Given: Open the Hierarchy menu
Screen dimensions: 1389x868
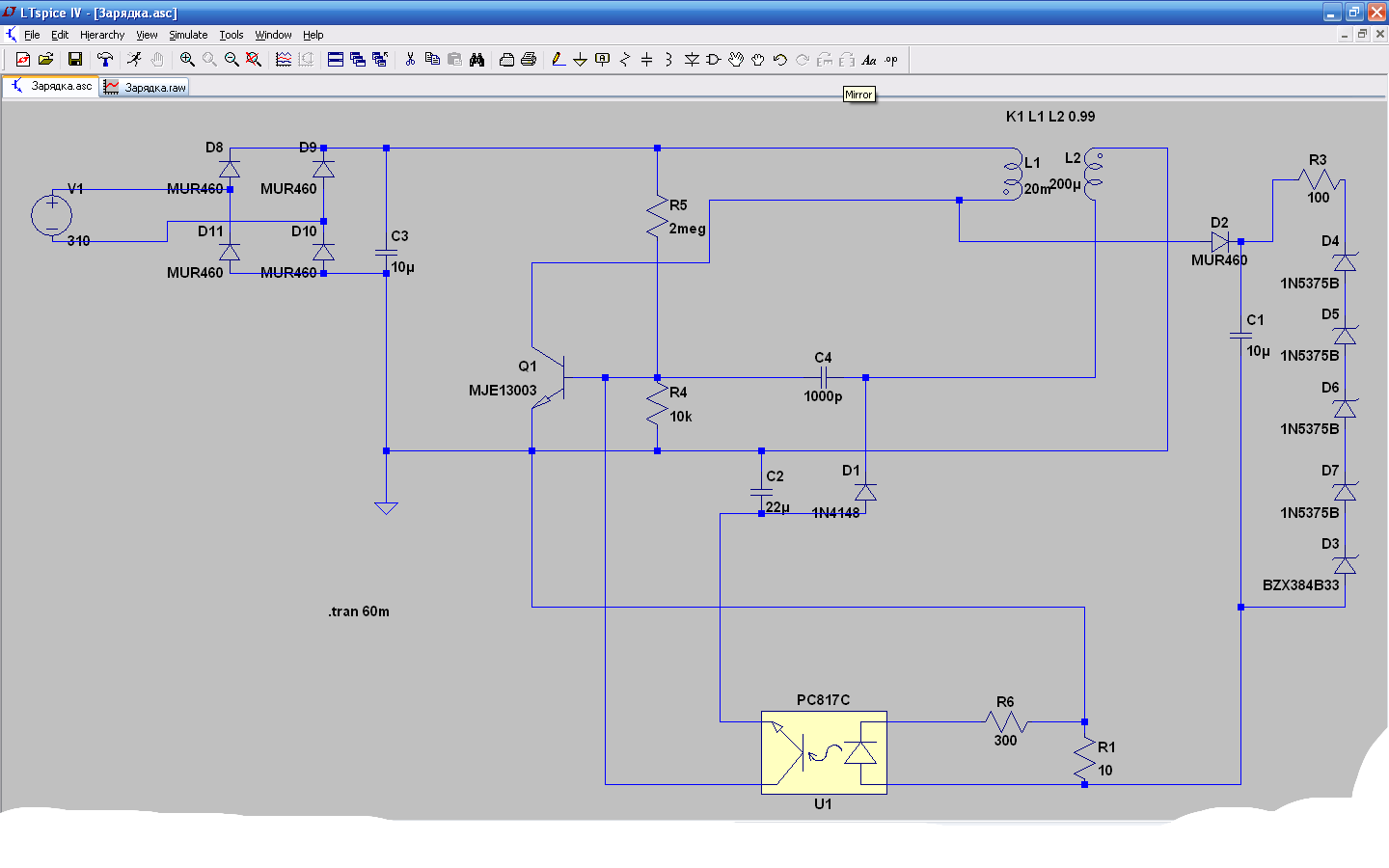Looking at the screenshot, I should coord(102,35).
